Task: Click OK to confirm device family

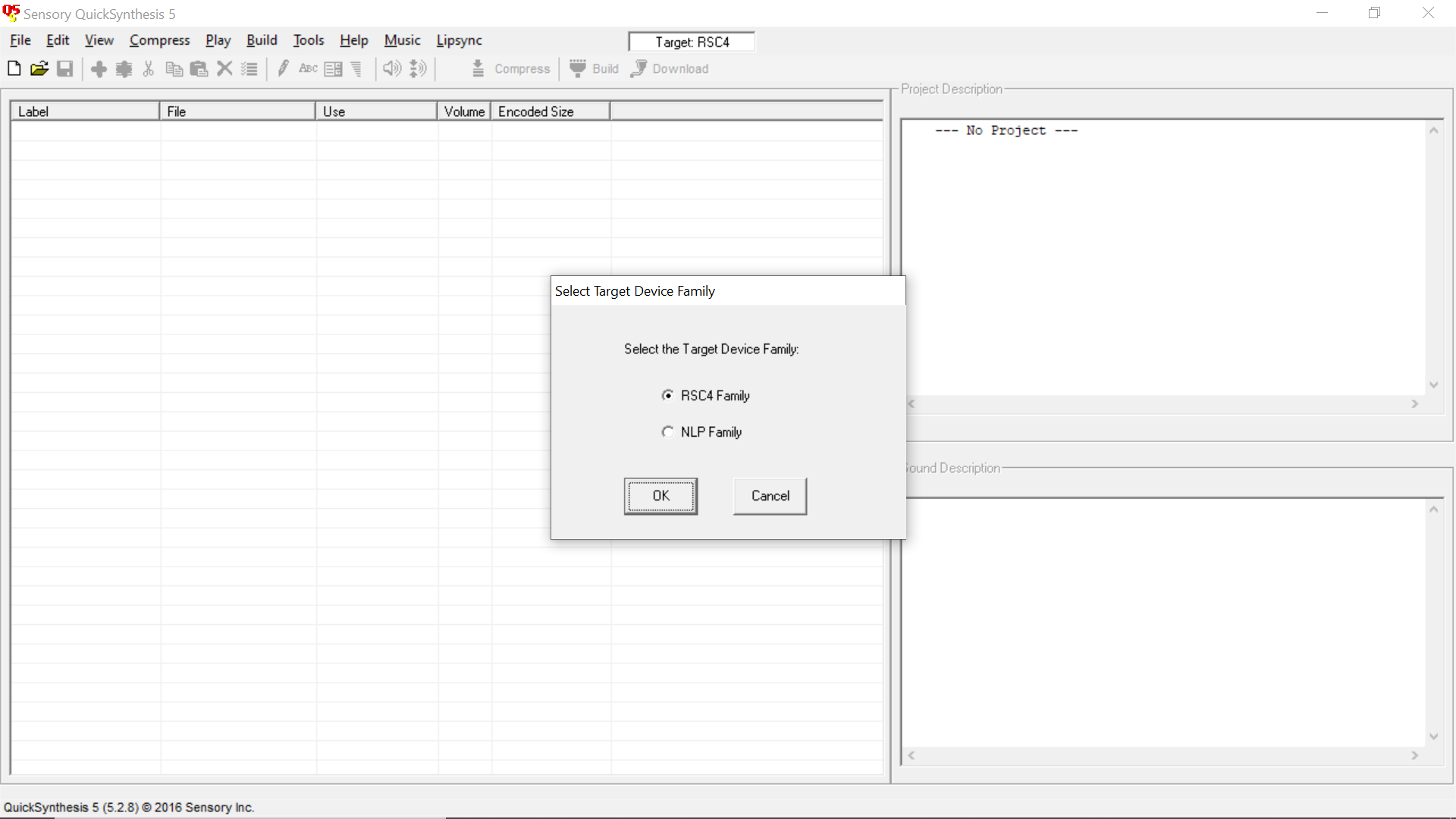Action: coord(660,495)
